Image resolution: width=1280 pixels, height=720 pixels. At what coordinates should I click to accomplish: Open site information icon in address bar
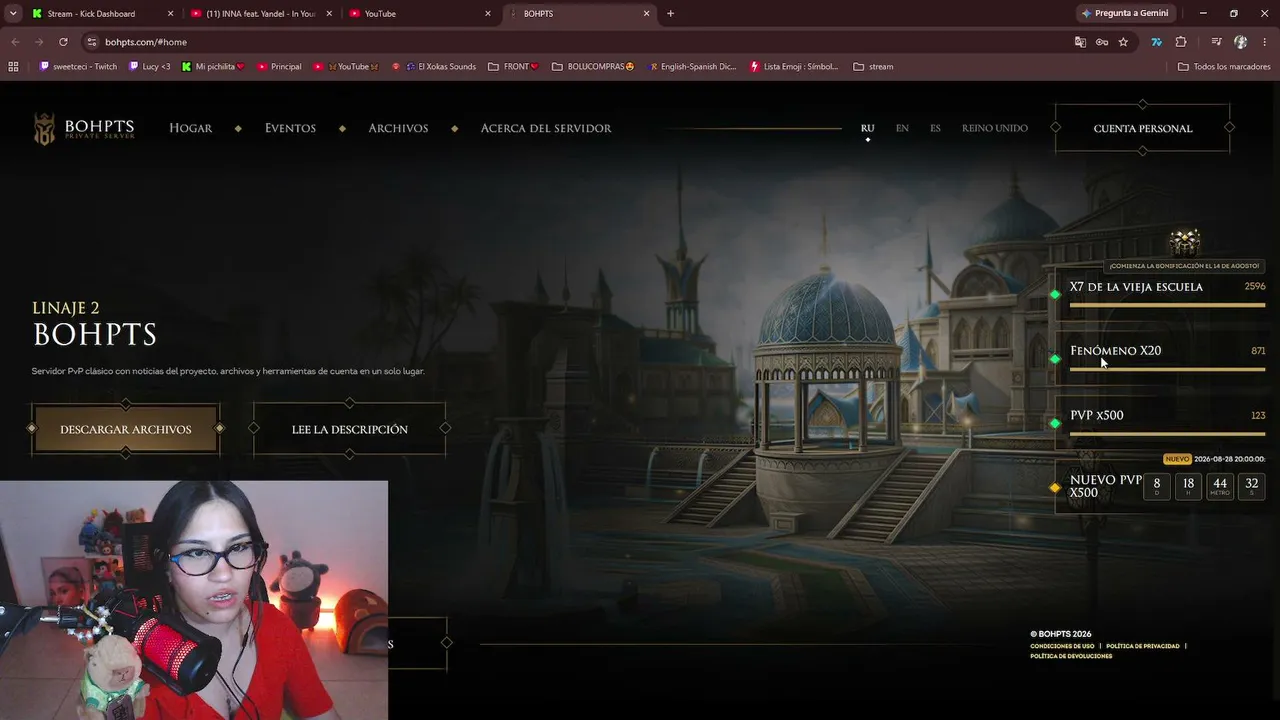coord(92,42)
